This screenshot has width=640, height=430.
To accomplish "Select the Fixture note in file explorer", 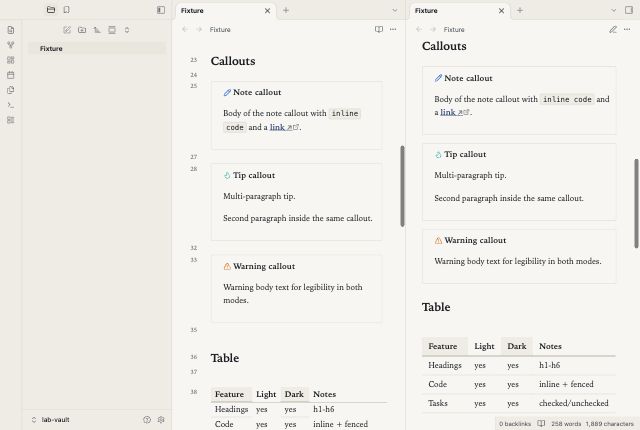I will 97,49.
